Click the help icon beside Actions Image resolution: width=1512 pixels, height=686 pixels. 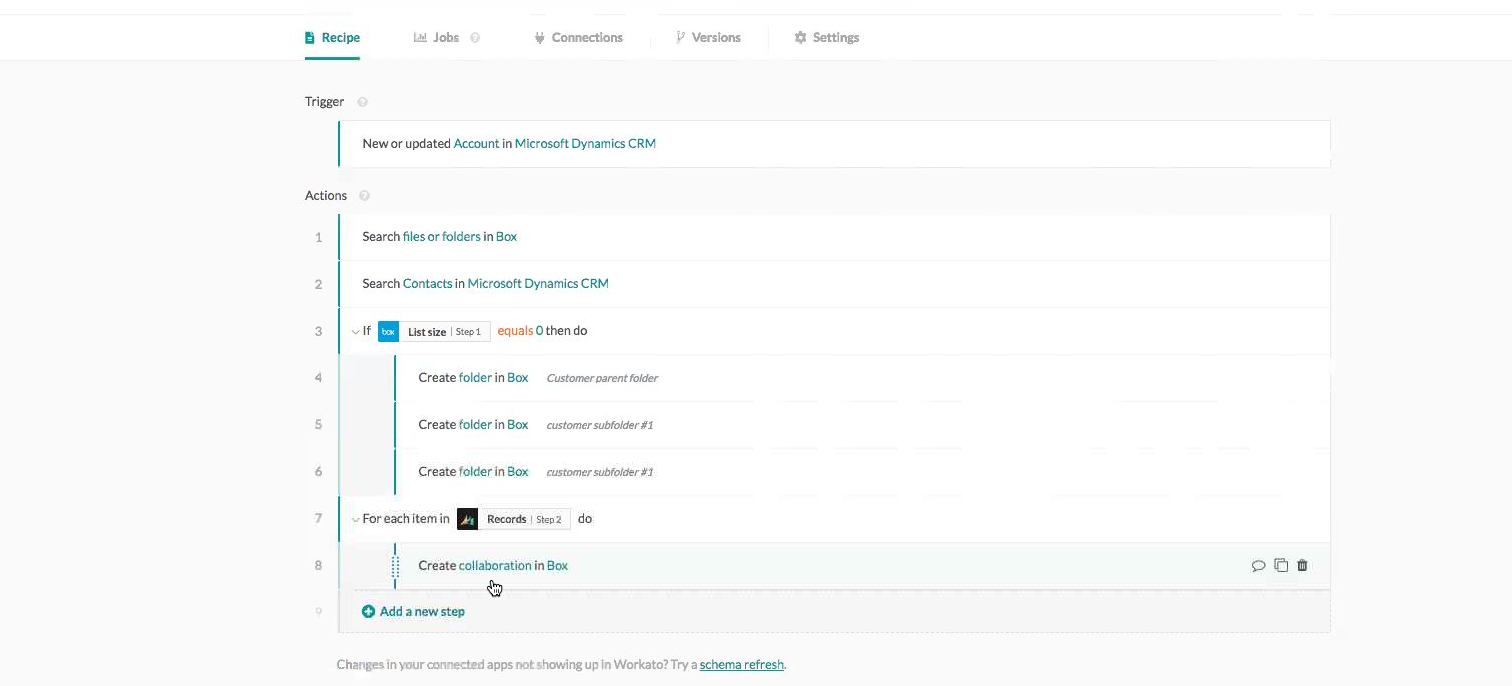click(364, 196)
